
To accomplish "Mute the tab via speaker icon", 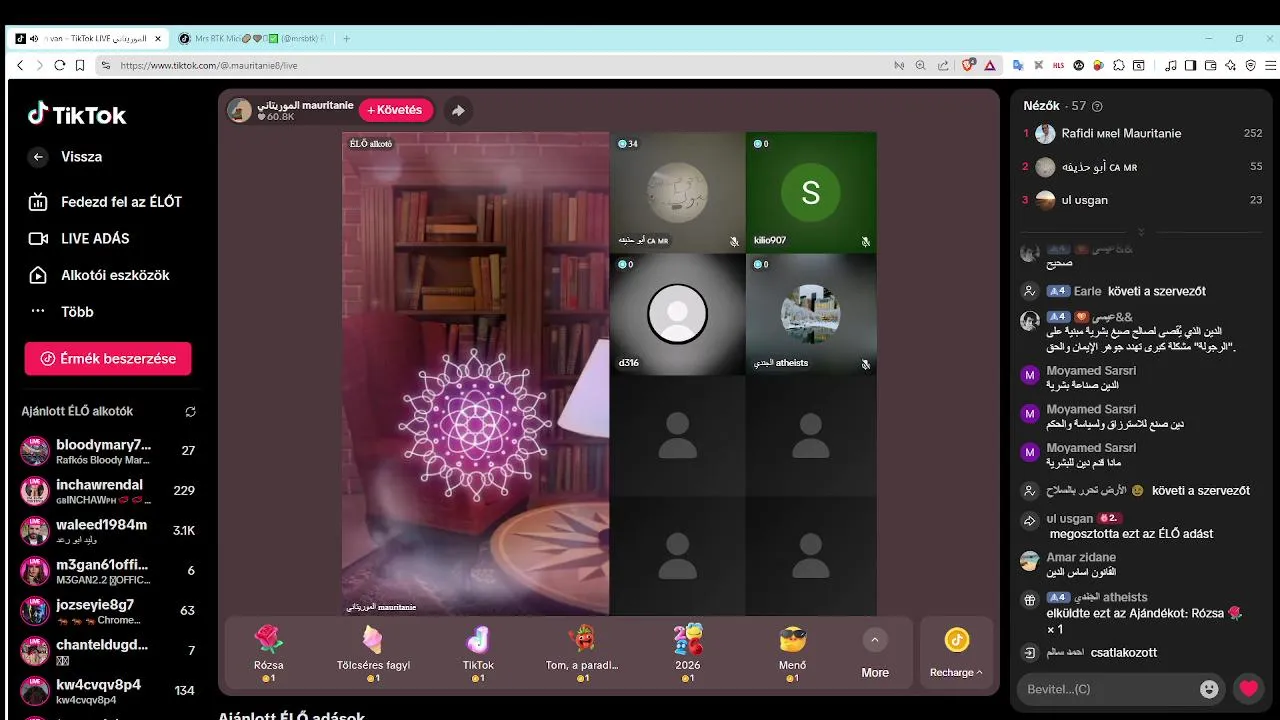I will point(34,38).
